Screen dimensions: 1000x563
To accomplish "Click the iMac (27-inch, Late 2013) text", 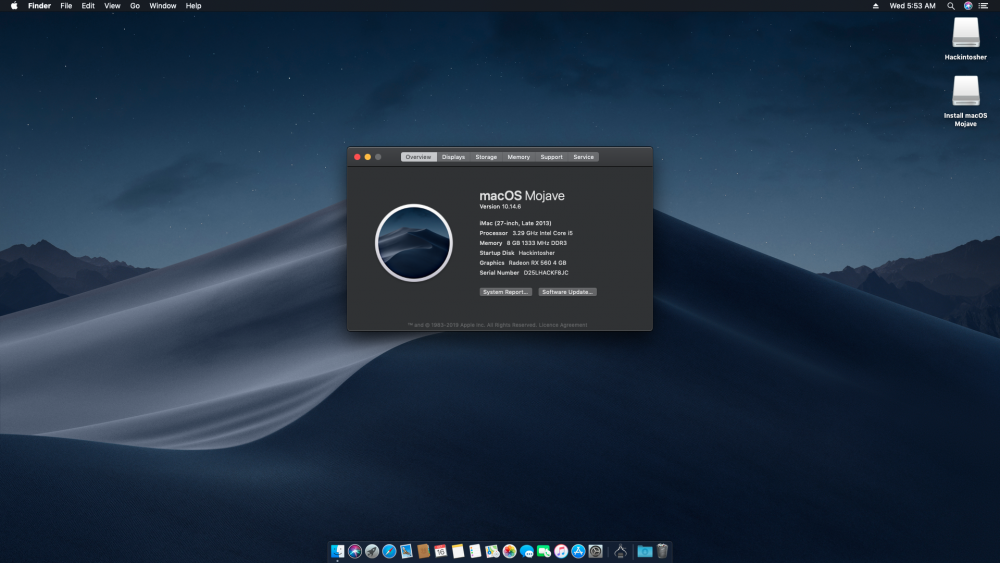I will coord(515,223).
